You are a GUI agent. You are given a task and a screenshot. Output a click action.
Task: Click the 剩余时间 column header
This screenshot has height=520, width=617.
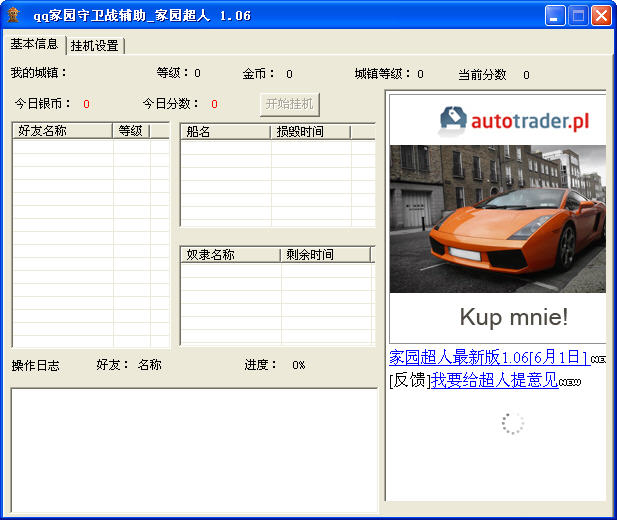(x=324, y=255)
